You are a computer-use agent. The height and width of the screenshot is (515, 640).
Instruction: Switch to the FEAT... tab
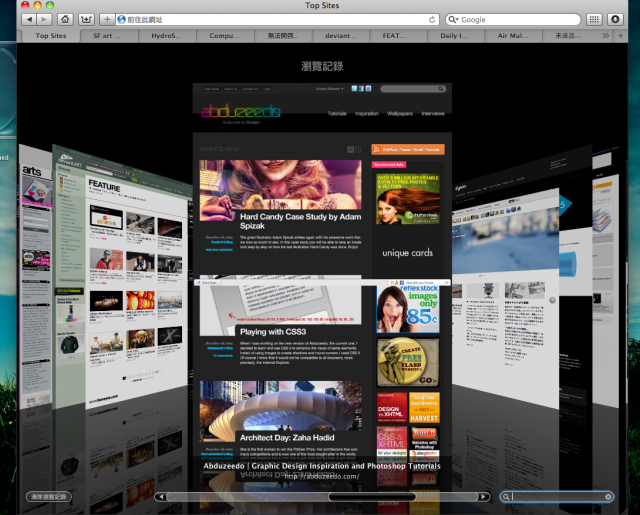(394, 36)
